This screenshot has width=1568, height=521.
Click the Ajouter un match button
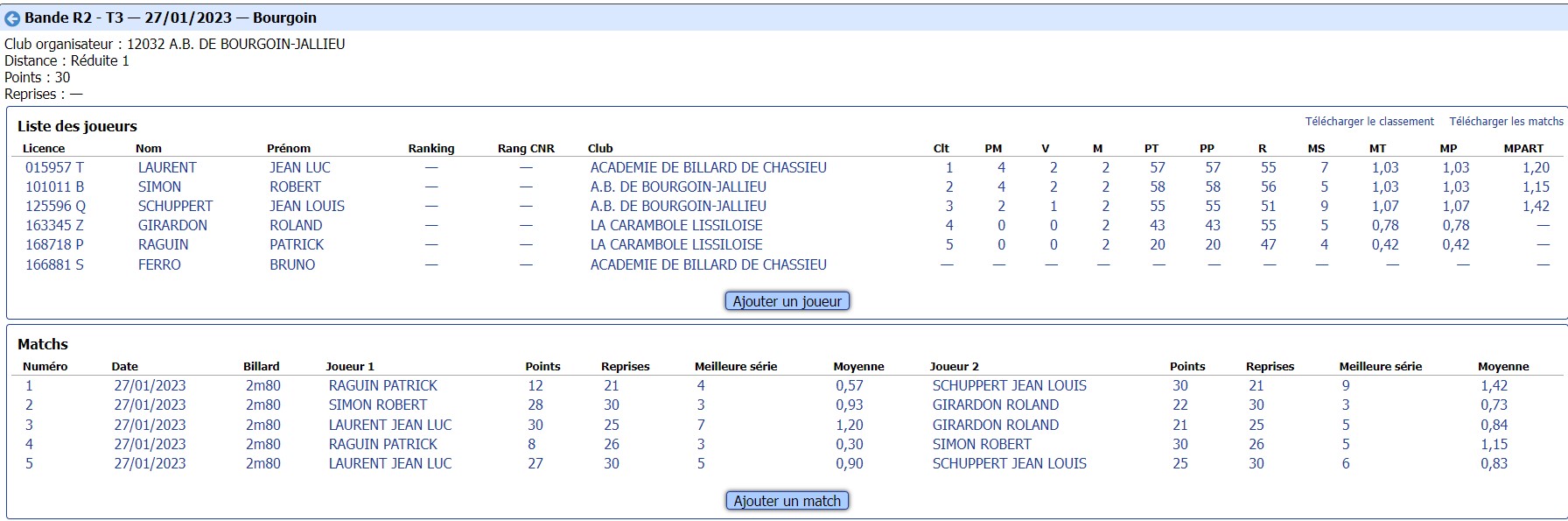point(787,501)
